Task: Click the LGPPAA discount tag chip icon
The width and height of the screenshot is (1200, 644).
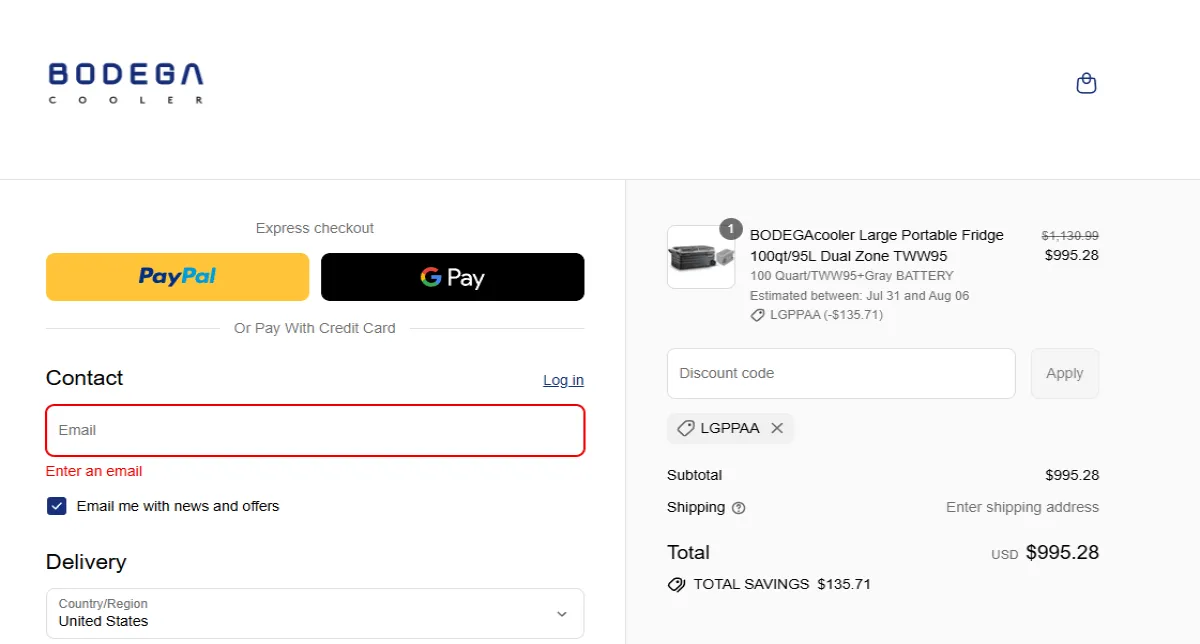Action: [686, 428]
